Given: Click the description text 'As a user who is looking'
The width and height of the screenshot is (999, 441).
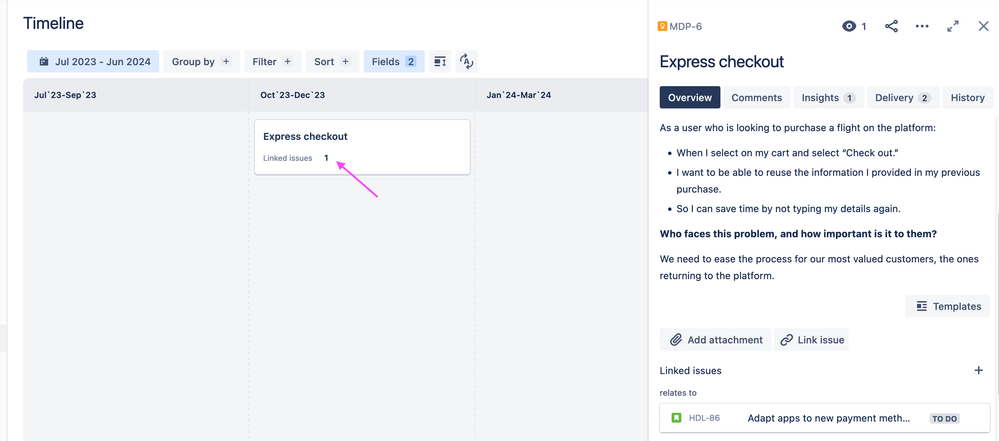Looking at the screenshot, I should (798, 128).
